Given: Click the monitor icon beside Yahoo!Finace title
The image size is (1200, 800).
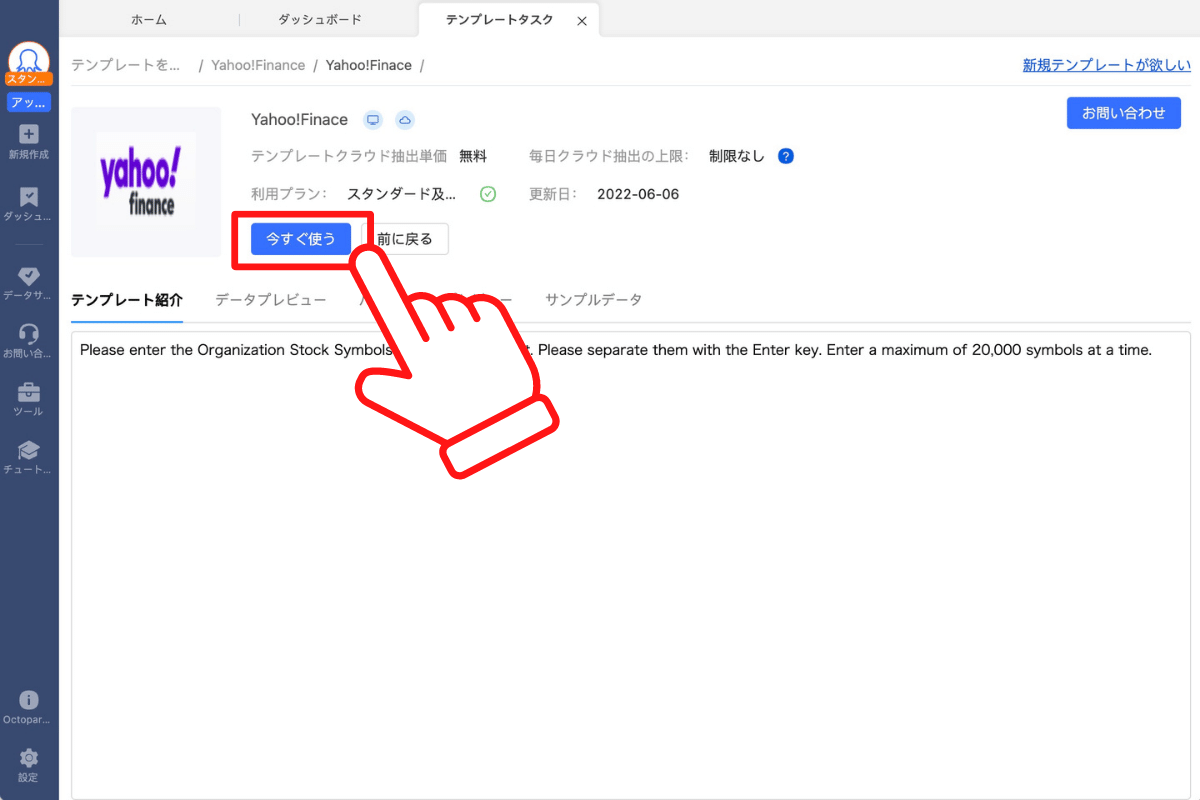Looking at the screenshot, I should click(372, 119).
